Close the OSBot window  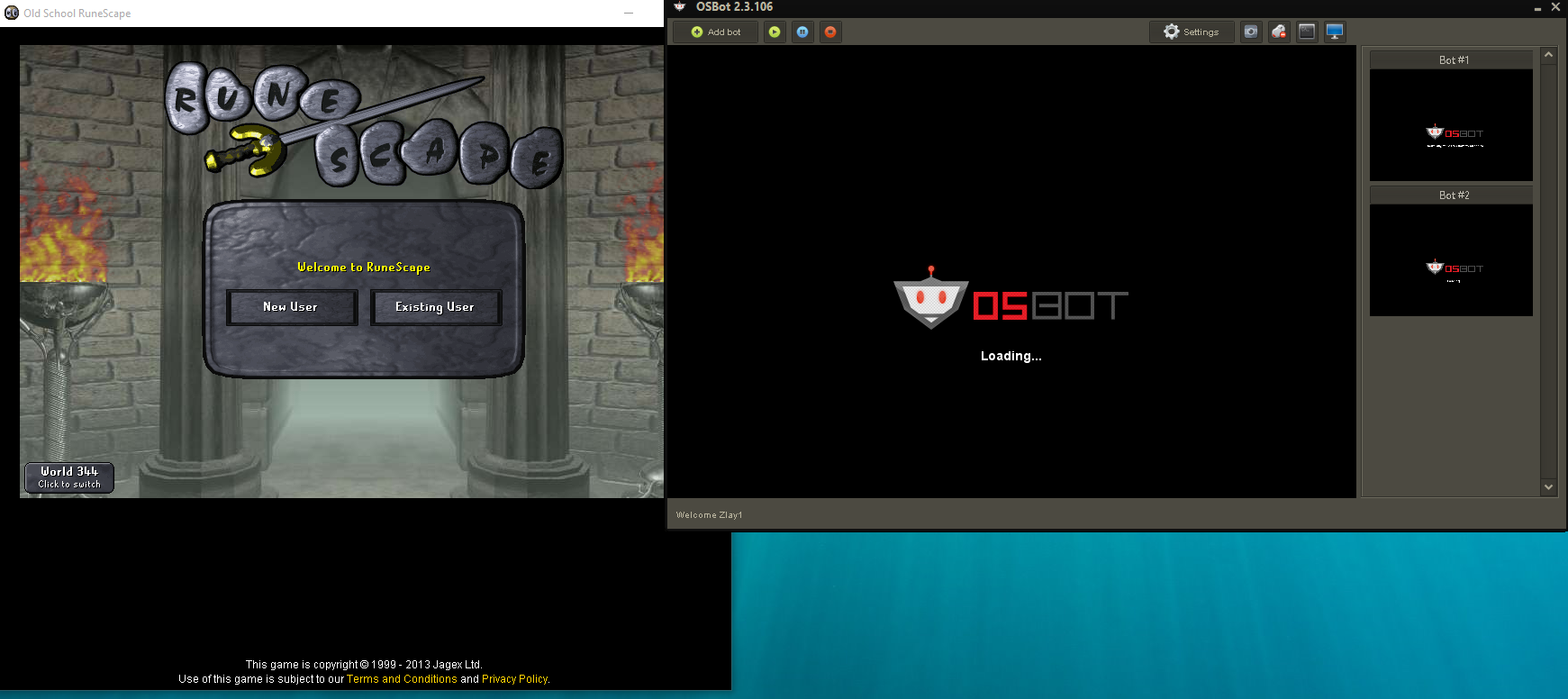coord(1555,7)
